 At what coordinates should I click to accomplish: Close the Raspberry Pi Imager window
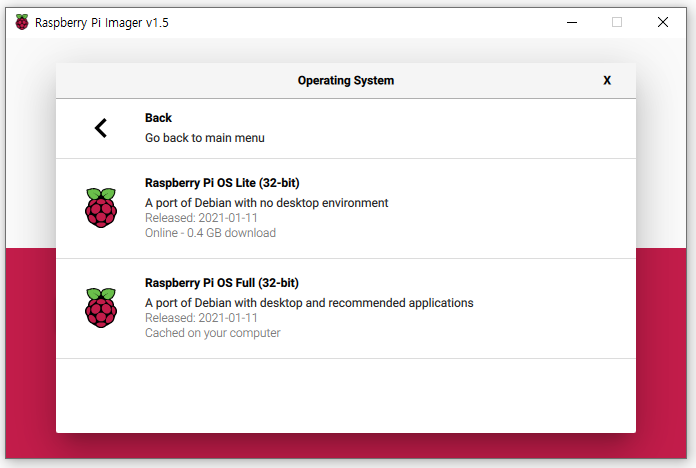tap(663, 22)
